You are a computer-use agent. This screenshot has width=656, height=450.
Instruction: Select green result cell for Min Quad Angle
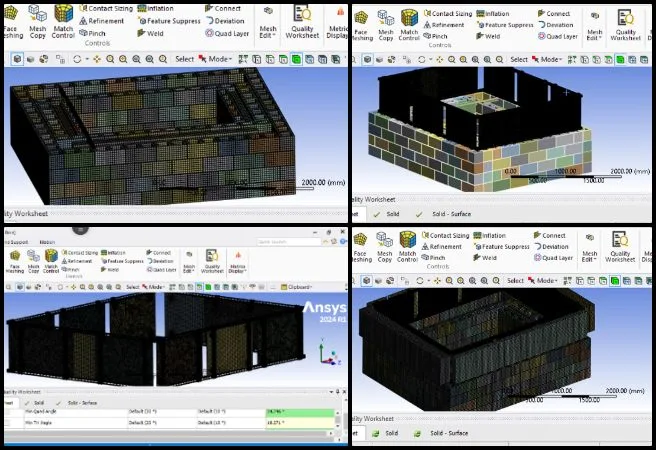pyautogui.click(x=300, y=412)
